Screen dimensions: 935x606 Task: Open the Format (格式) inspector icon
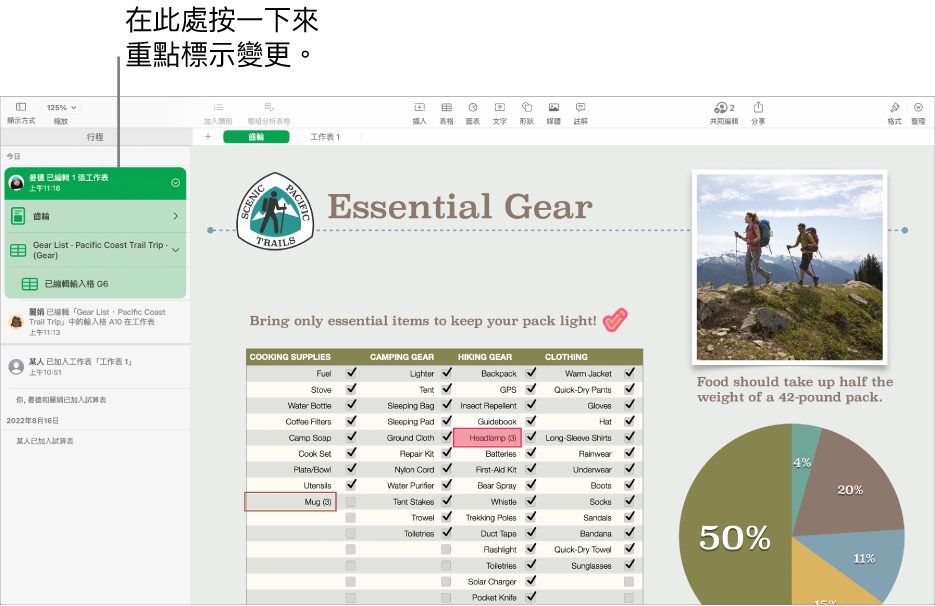pyautogui.click(x=894, y=107)
